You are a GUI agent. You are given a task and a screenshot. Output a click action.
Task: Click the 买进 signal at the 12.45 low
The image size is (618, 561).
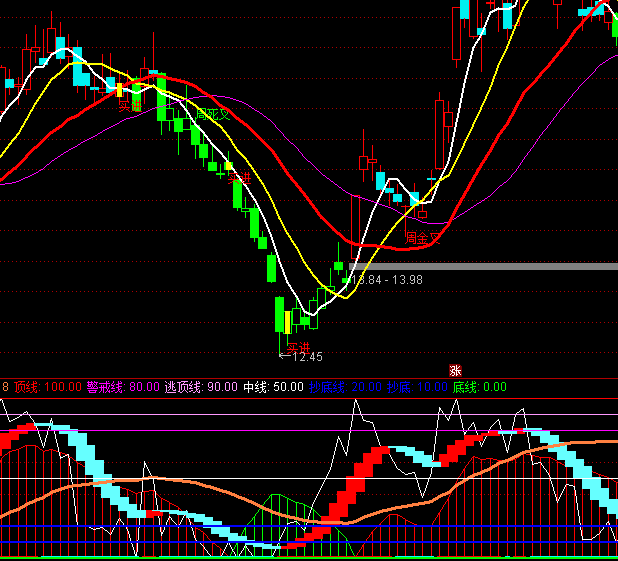pos(297,346)
